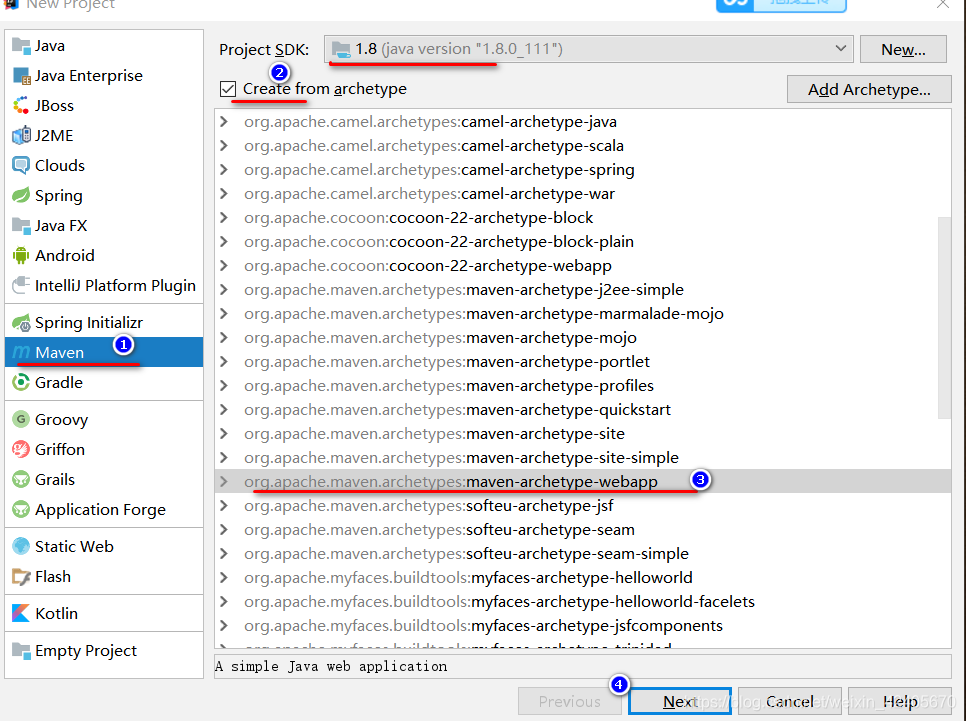Select softeu-archetype-seam-simple row
Viewport: 966px width, 721px height.
point(582,553)
